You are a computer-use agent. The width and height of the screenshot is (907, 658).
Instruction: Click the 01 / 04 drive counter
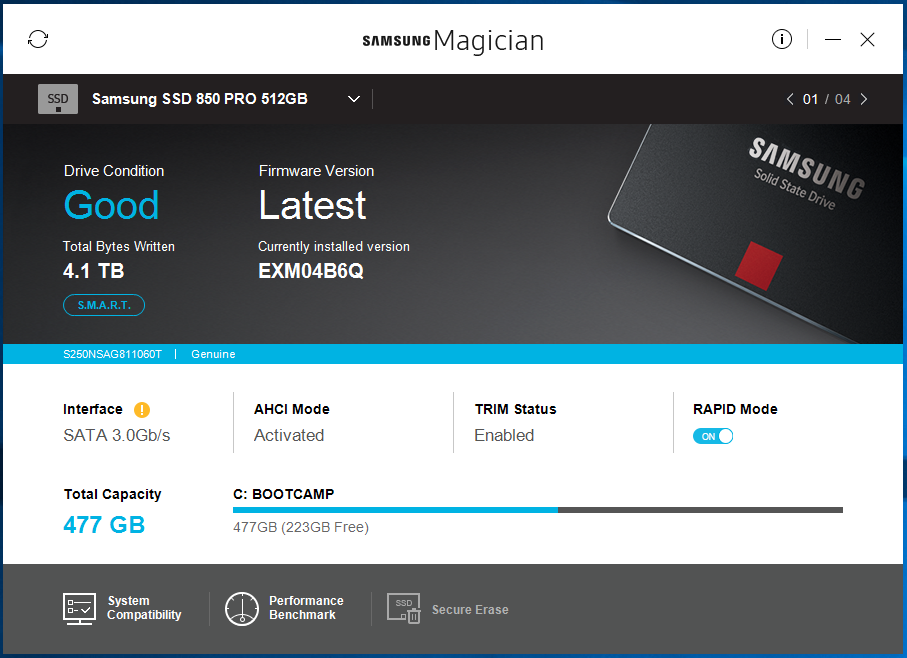point(826,99)
